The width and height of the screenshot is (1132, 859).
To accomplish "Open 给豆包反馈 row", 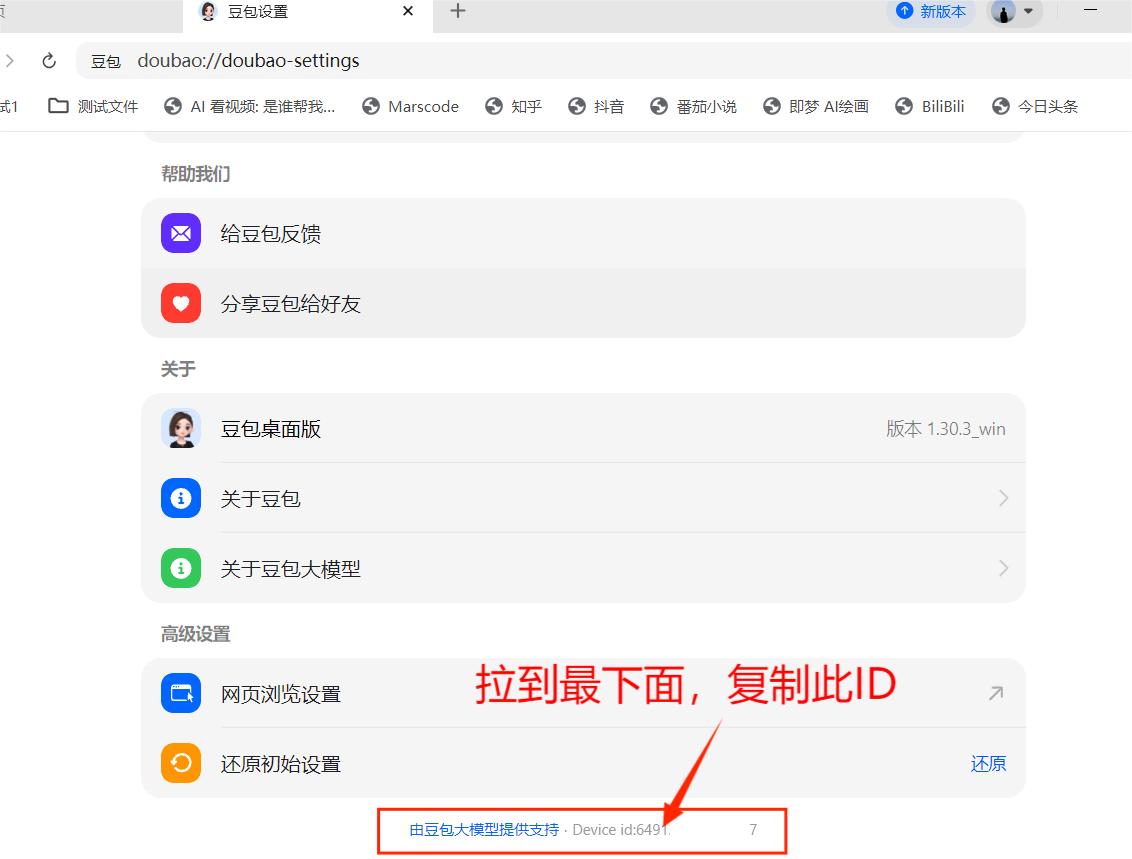I will (x=583, y=233).
